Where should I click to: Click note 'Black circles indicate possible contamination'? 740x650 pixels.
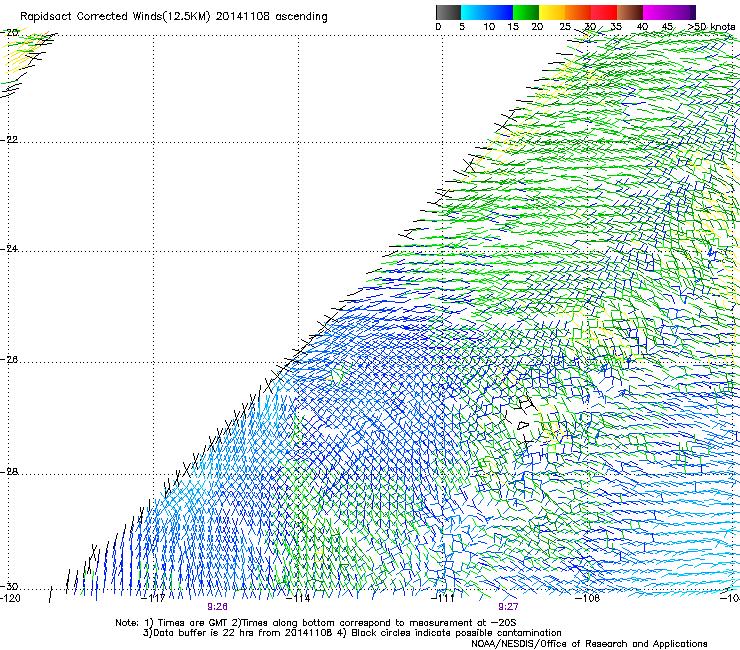[x=456, y=633]
